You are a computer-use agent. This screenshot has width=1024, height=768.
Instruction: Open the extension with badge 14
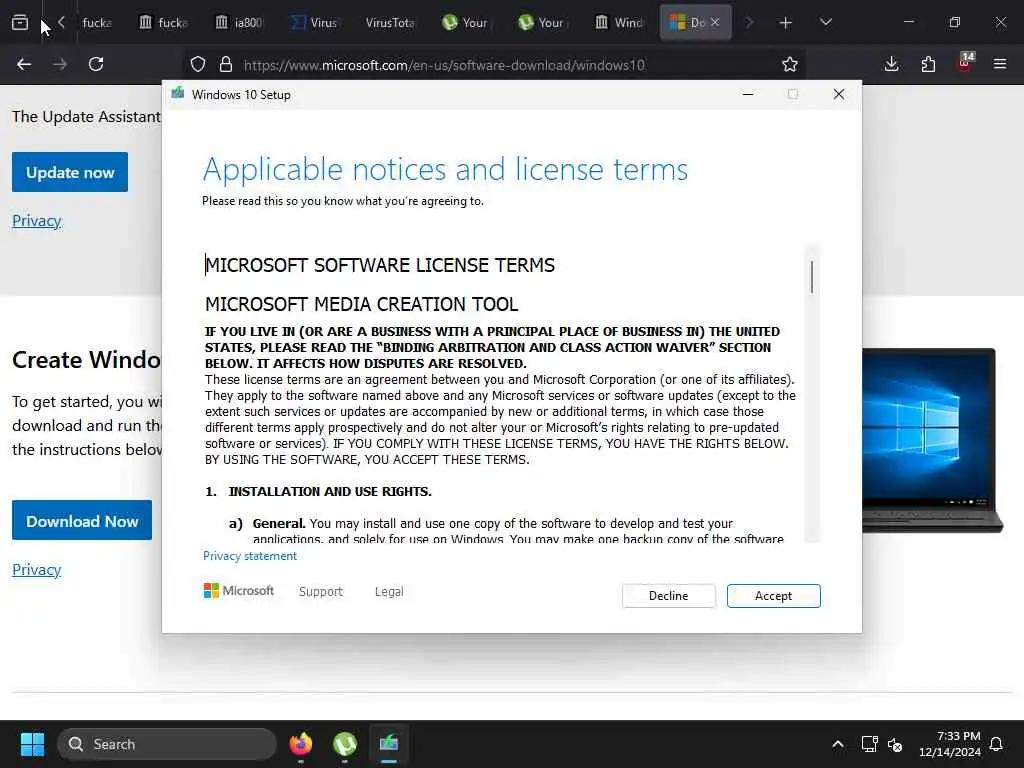965,62
